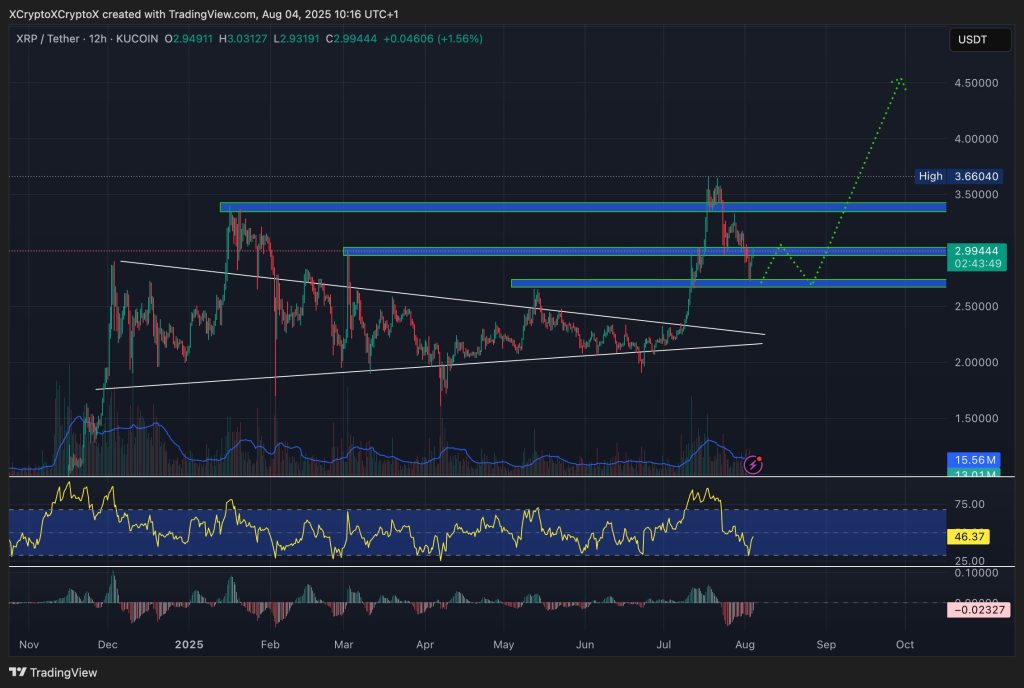Select the lowest blue support zone rectangle
The width and height of the screenshot is (1024, 688).
point(727,283)
